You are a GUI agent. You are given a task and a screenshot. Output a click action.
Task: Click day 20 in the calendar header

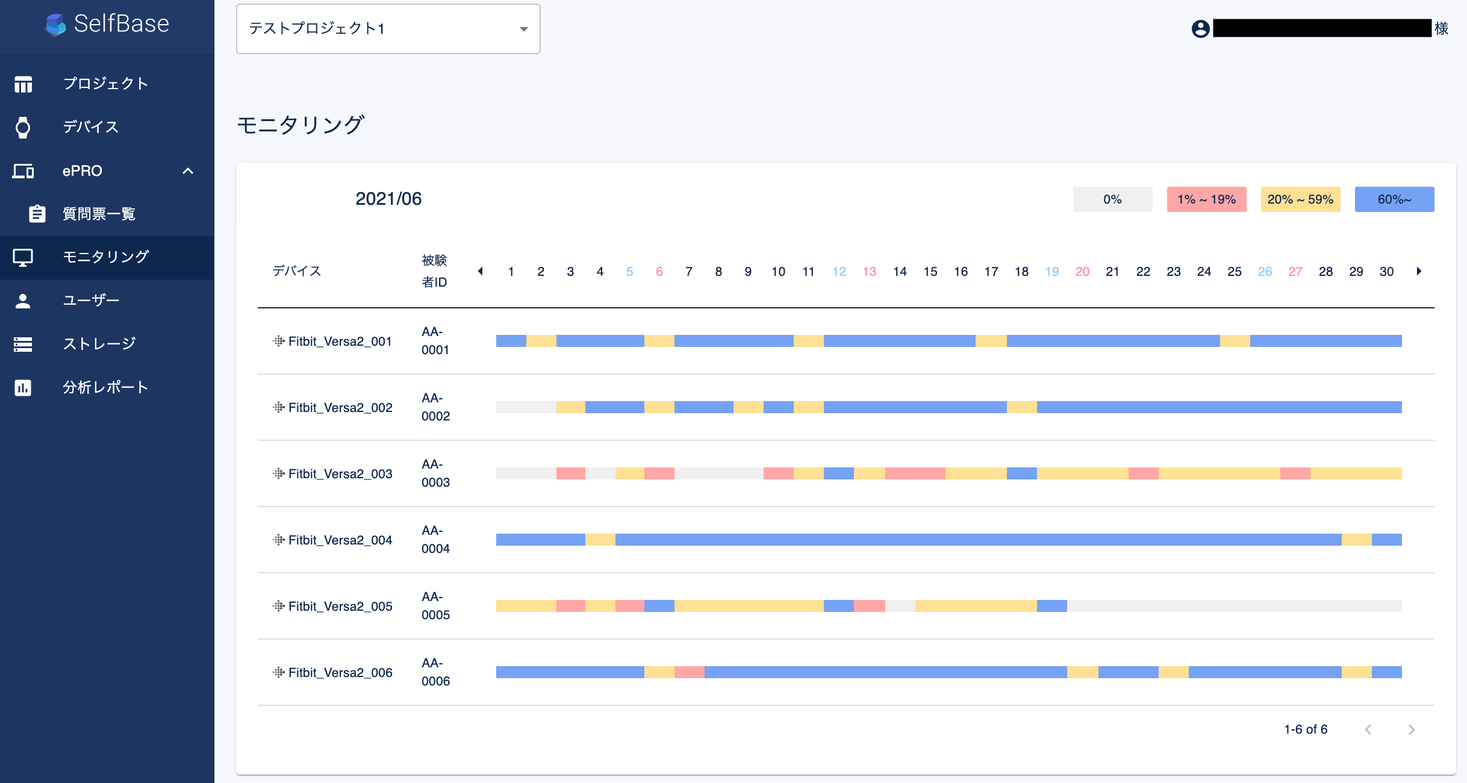1082,271
